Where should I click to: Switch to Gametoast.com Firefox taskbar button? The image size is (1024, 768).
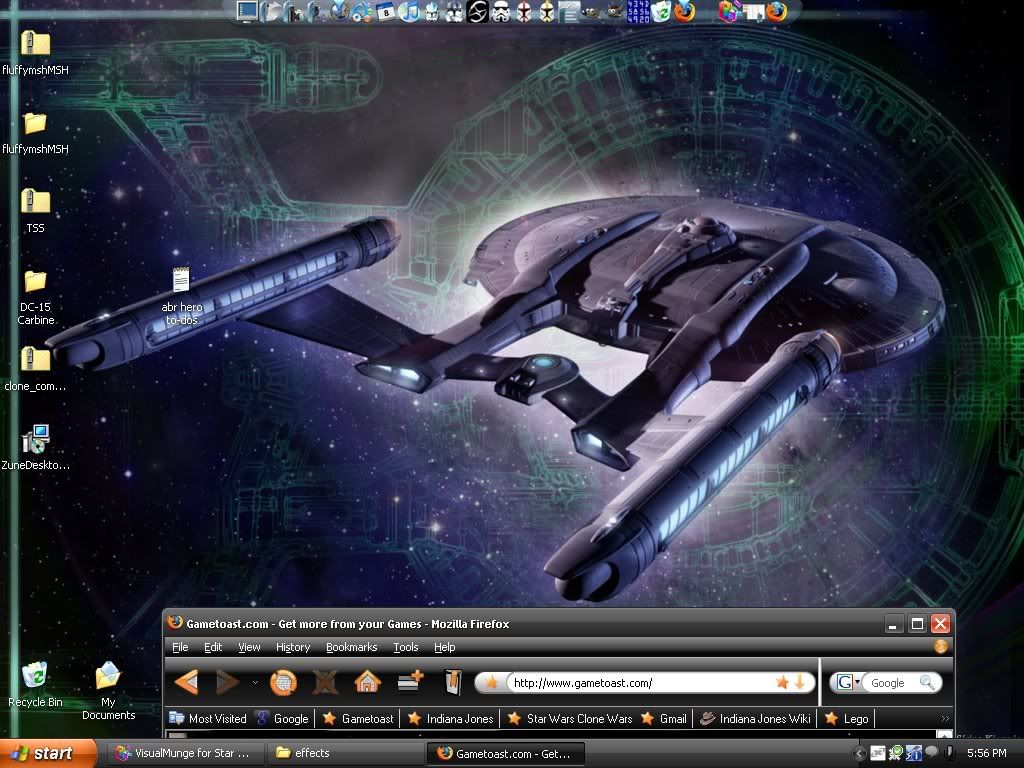coord(505,754)
